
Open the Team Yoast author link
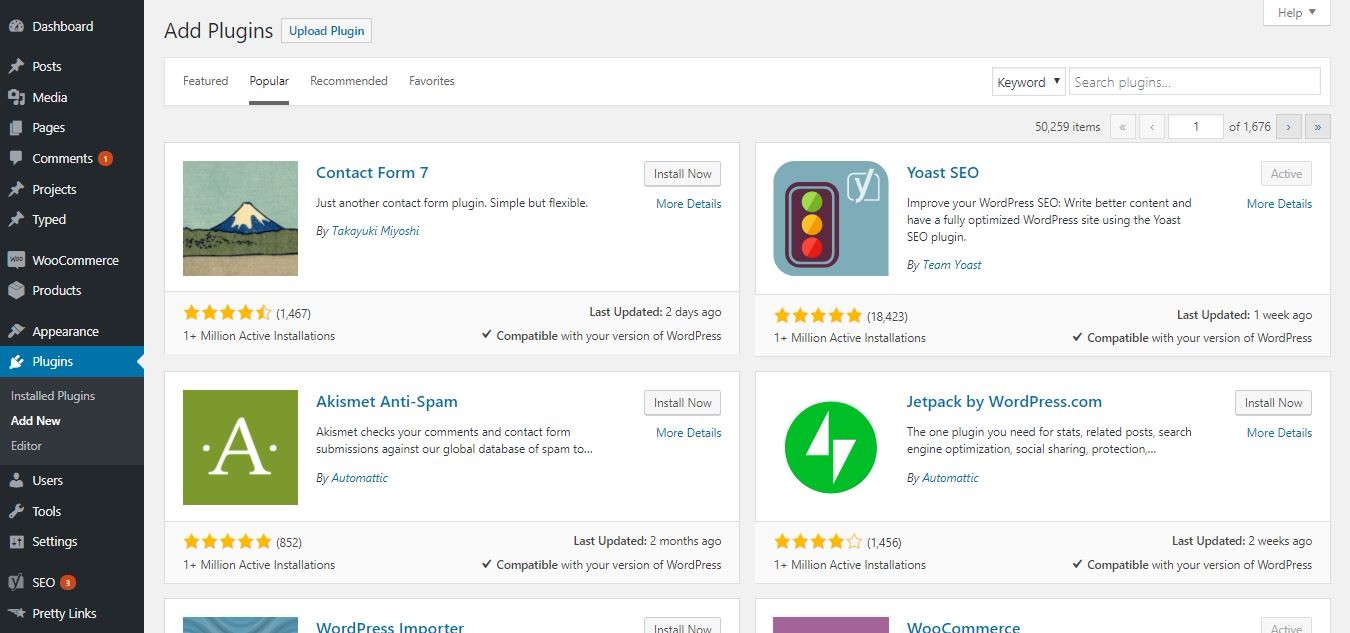952,265
